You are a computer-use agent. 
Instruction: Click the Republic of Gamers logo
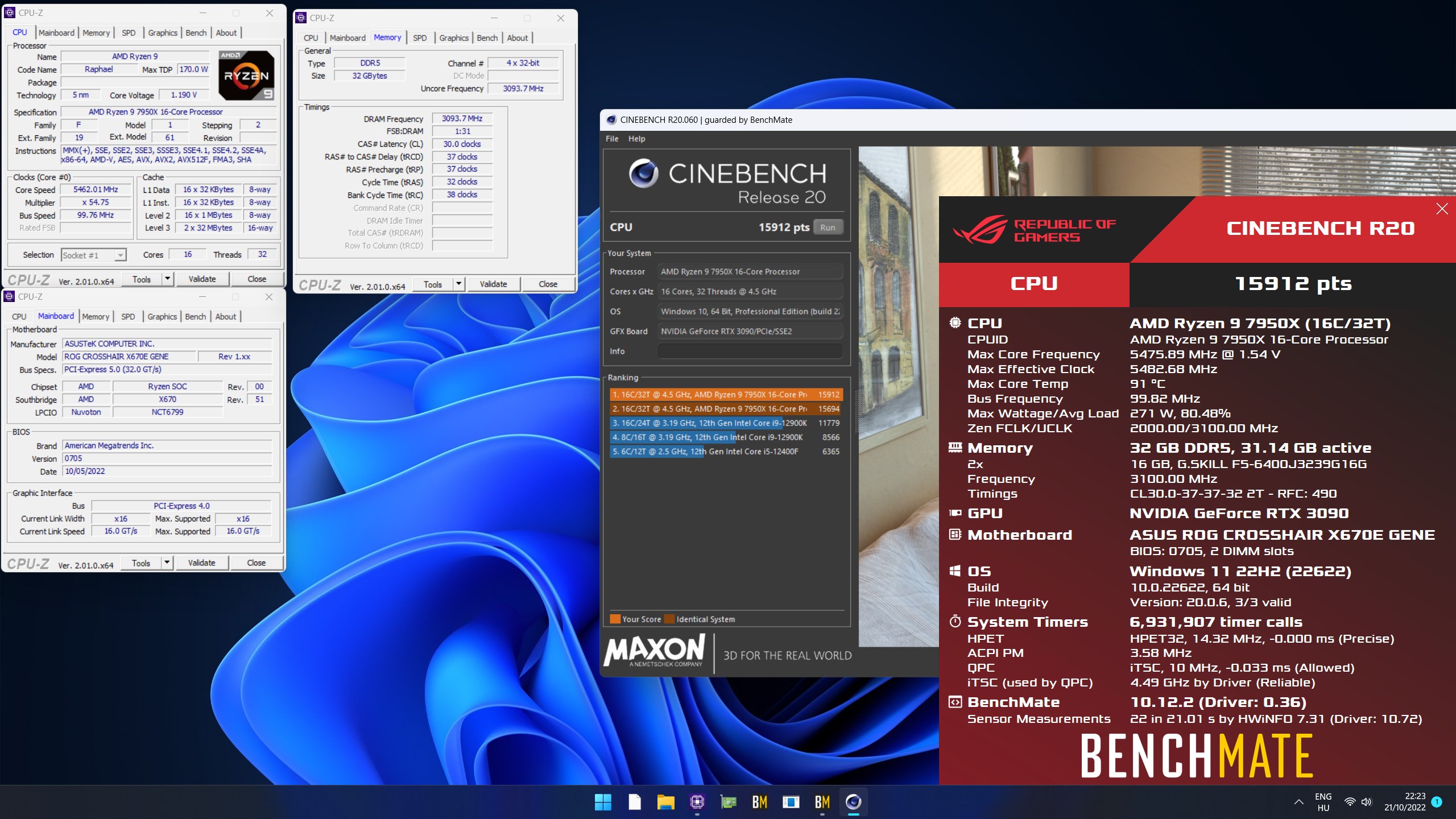tap(1034, 230)
